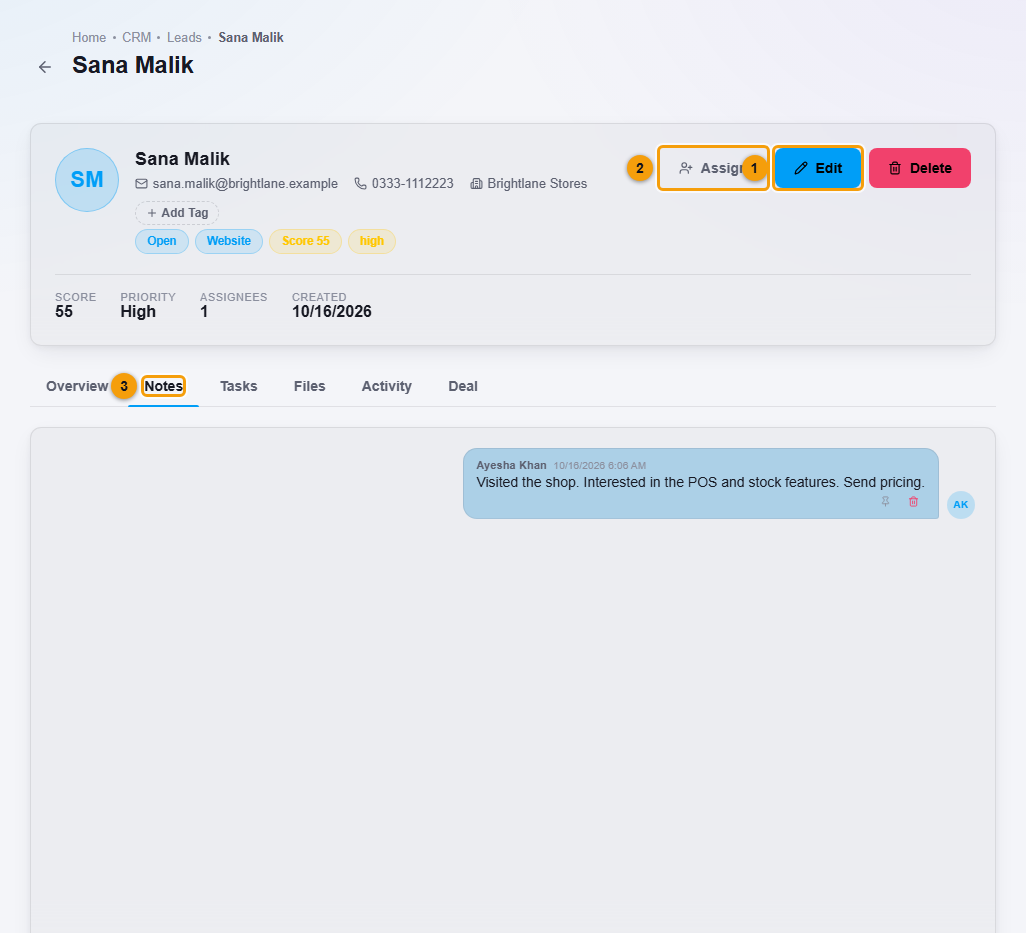Click the phone icon beside 0333-1112223
Viewport: 1026px width, 933px height.
click(x=361, y=184)
